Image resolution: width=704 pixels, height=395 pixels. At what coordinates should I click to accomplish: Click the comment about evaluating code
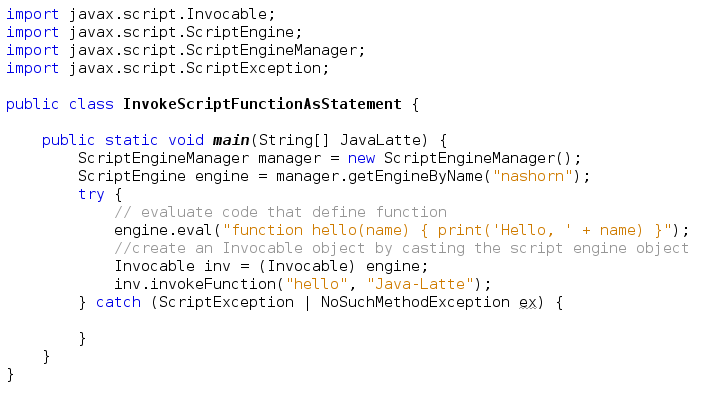(x=281, y=212)
